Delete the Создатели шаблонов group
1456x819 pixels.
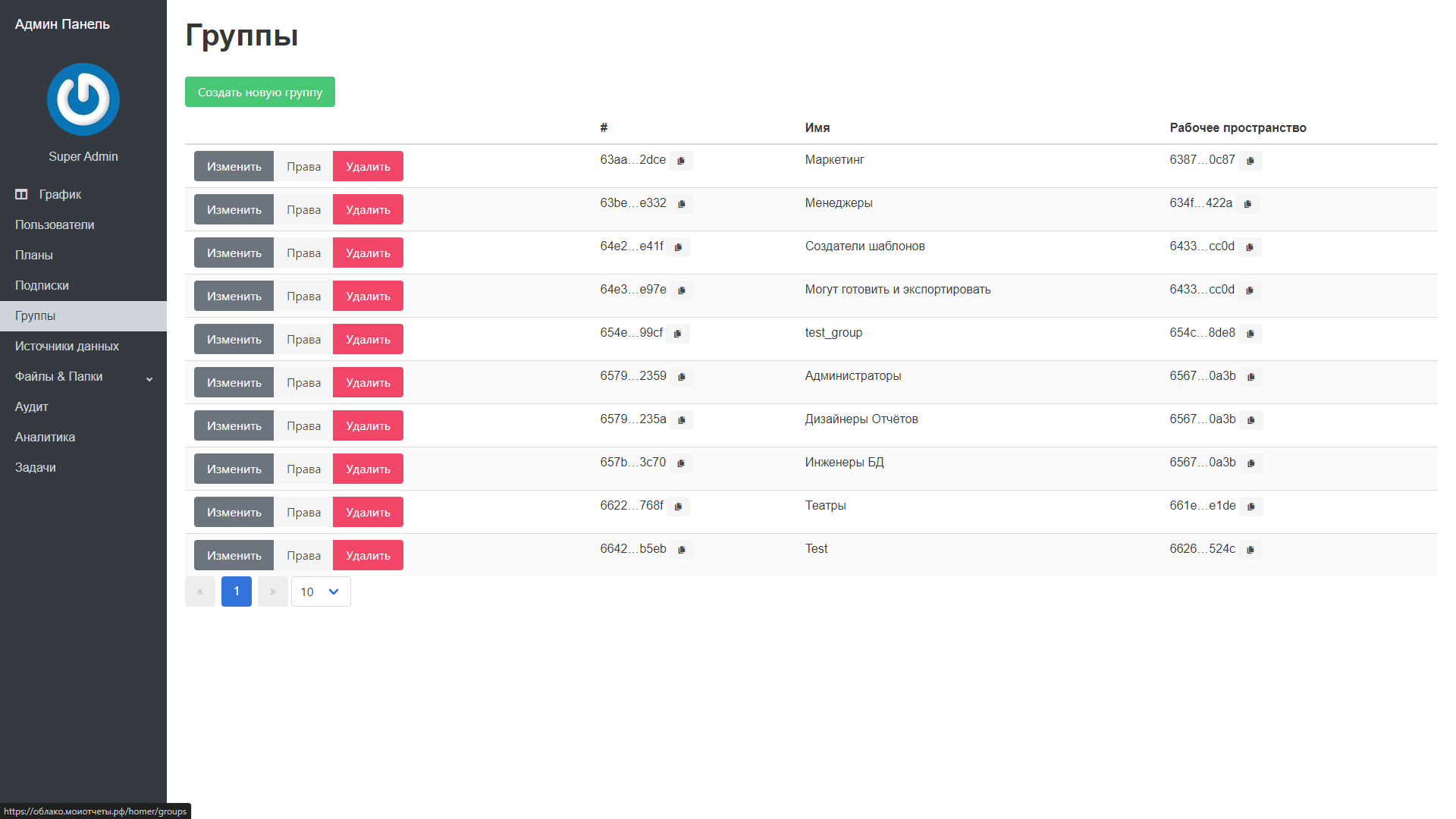click(x=368, y=253)
